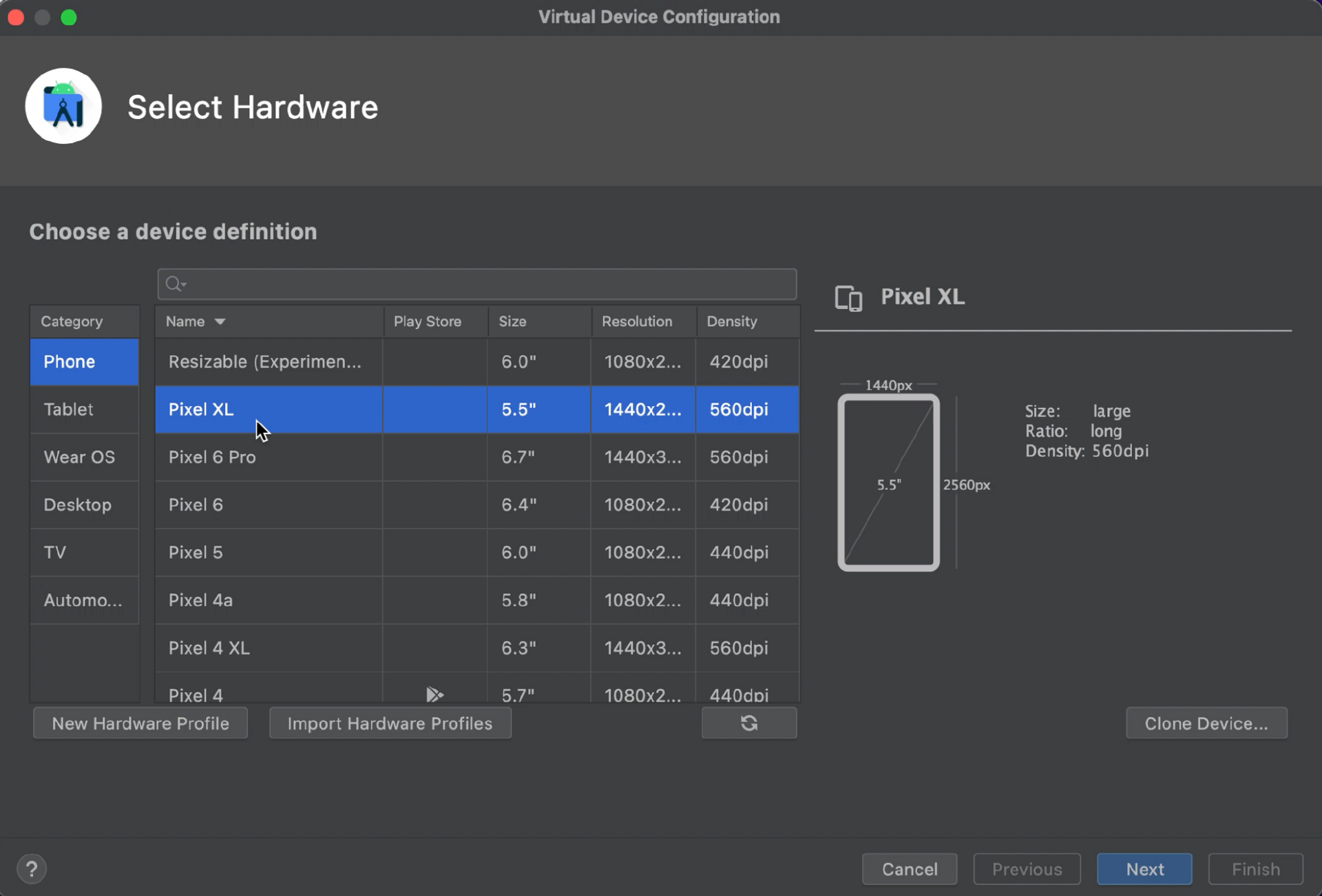Click the Size column header
The image size is (1322, 896).
pyautogui.click(x=540, y=321)
